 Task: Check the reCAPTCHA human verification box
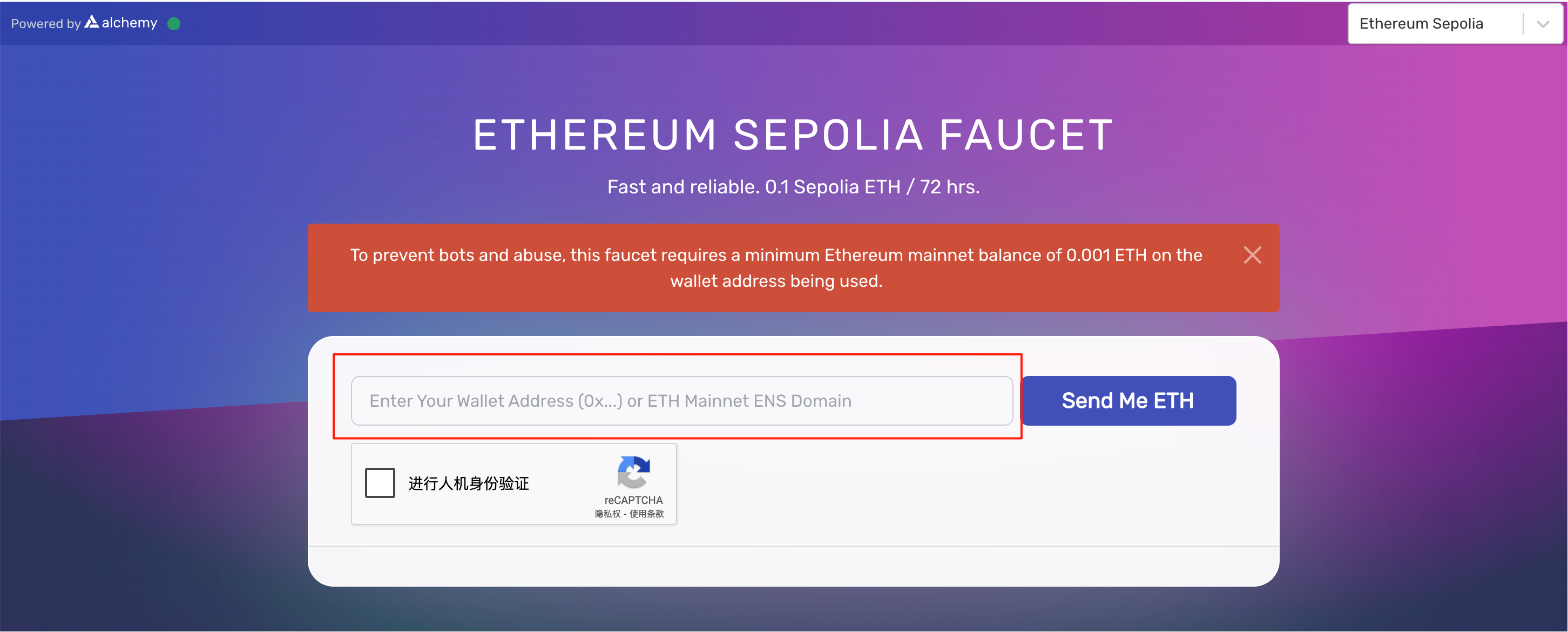coord(380,483)
